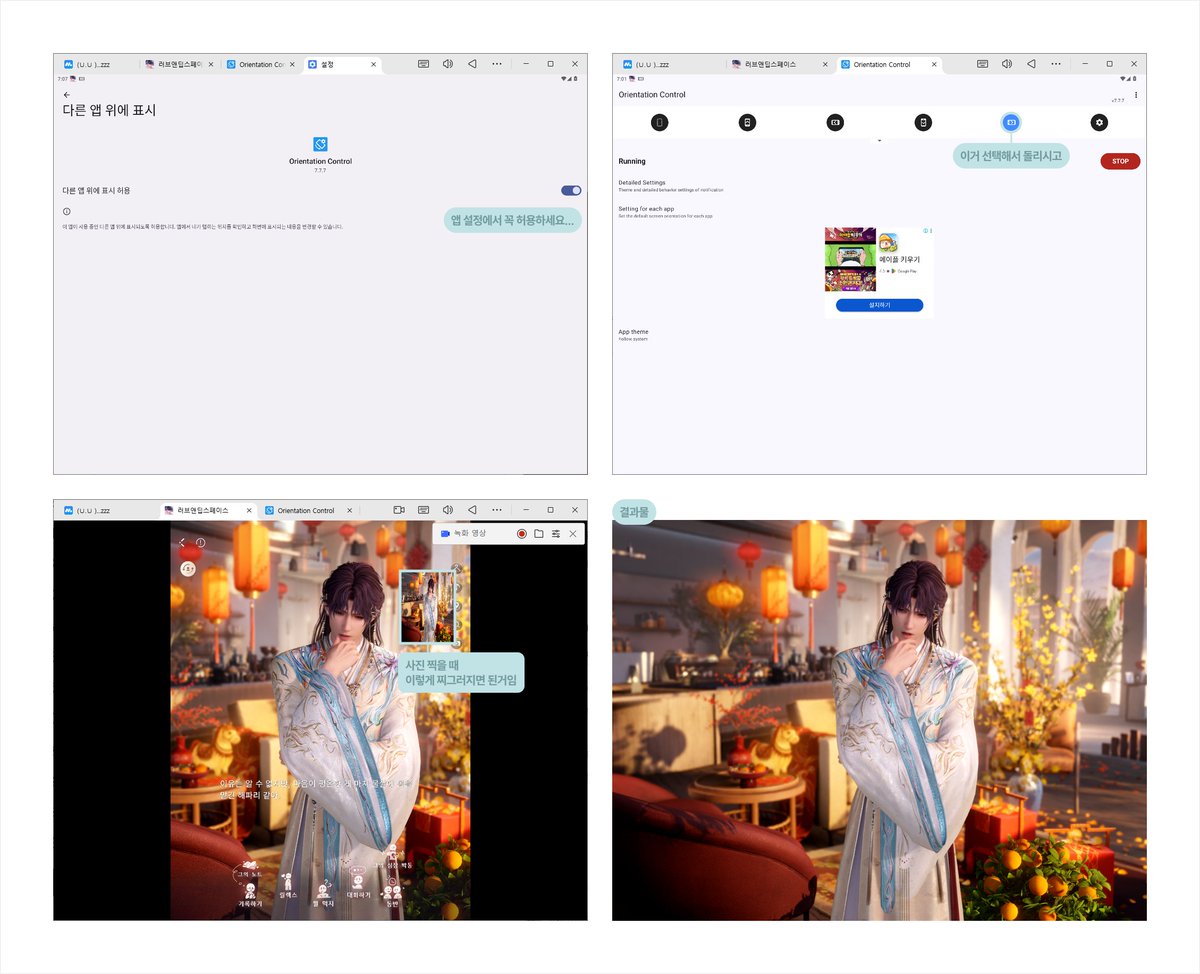Click triangle back icon in settings window title bar

pyautogui.click(x=472, y=64)
